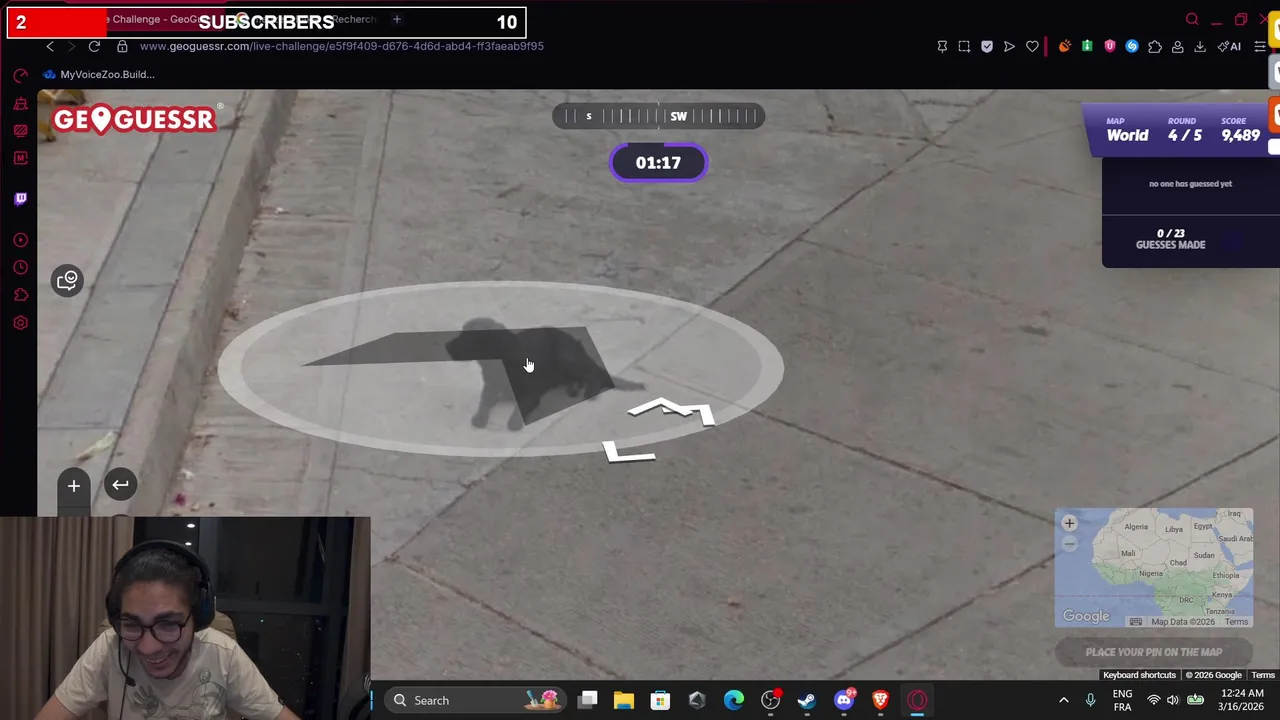
Task: Reload the GeoGuessr page
Action: [94, 46]
